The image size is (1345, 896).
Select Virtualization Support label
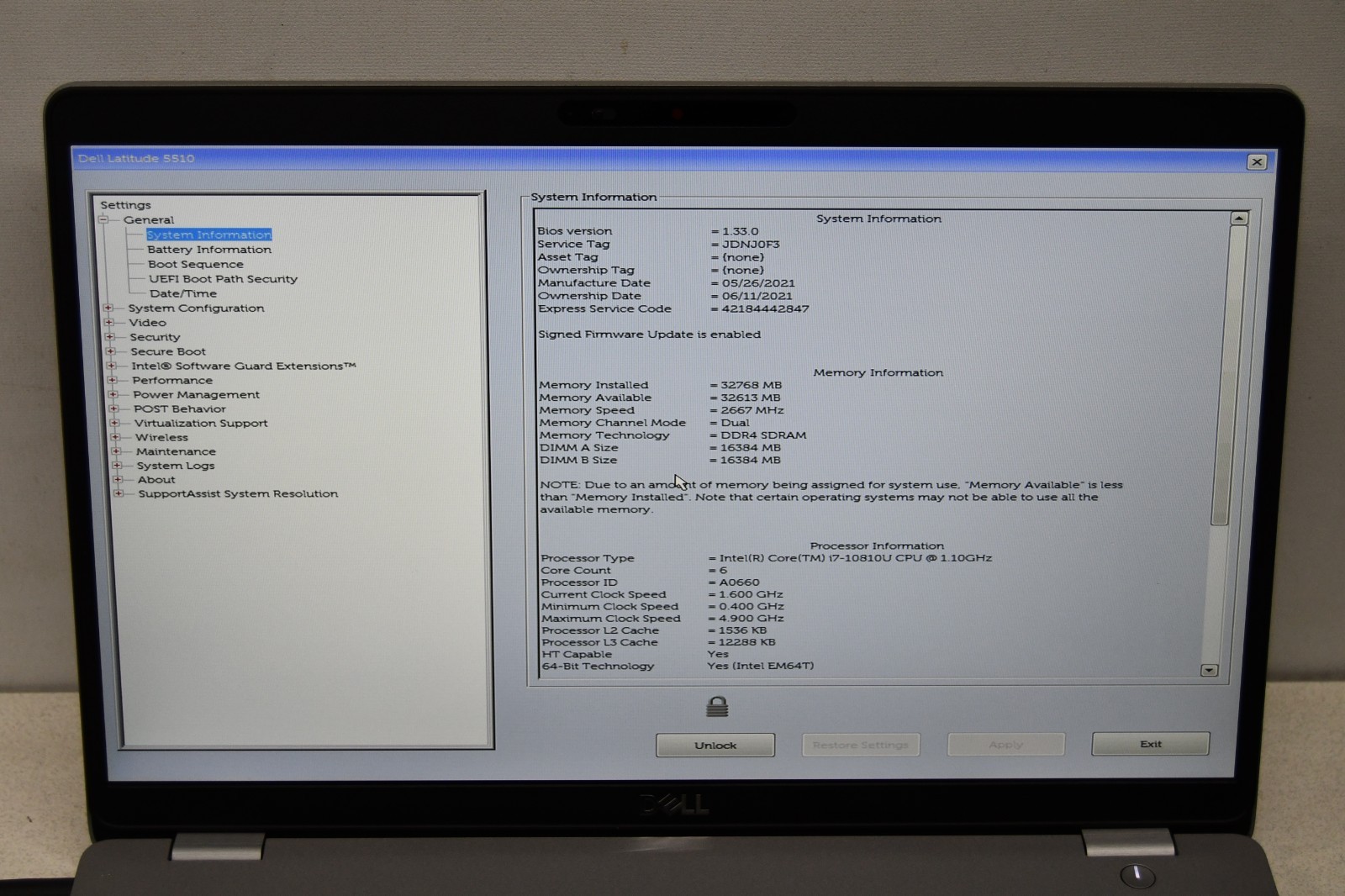click(x=201, y=423)
